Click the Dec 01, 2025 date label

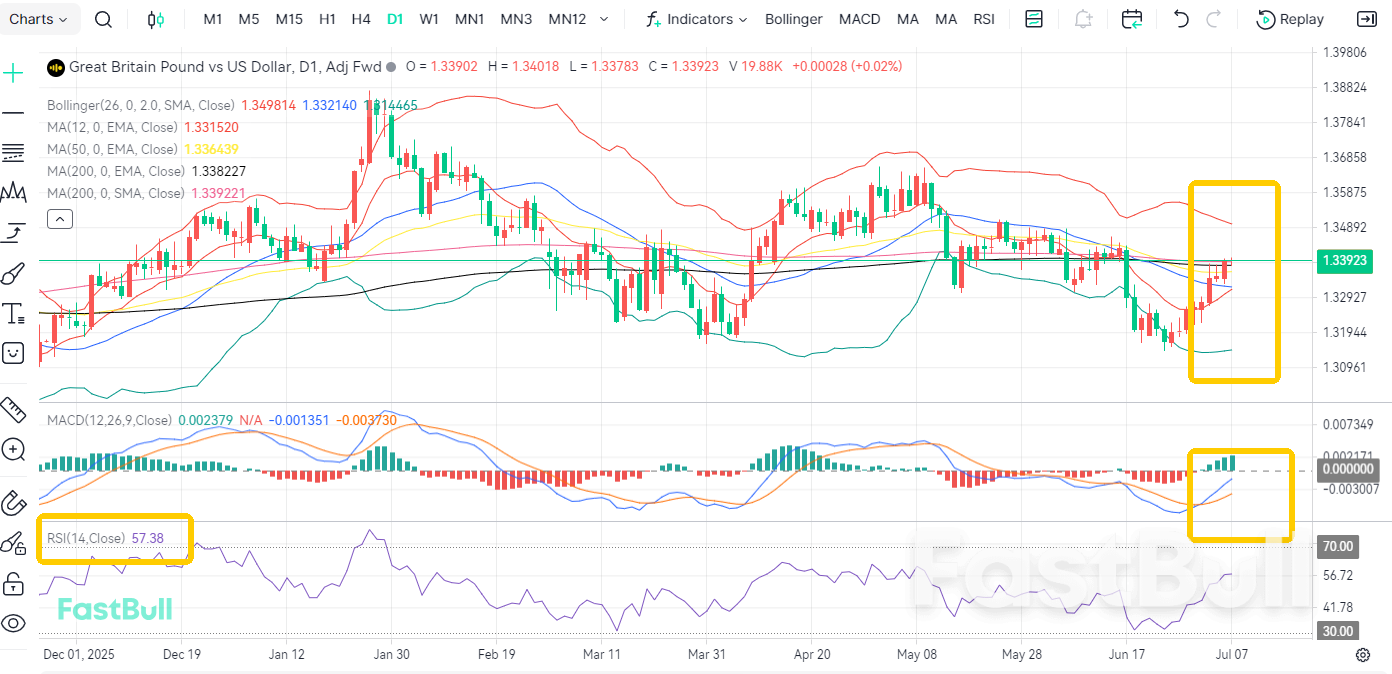coord(79,655)
